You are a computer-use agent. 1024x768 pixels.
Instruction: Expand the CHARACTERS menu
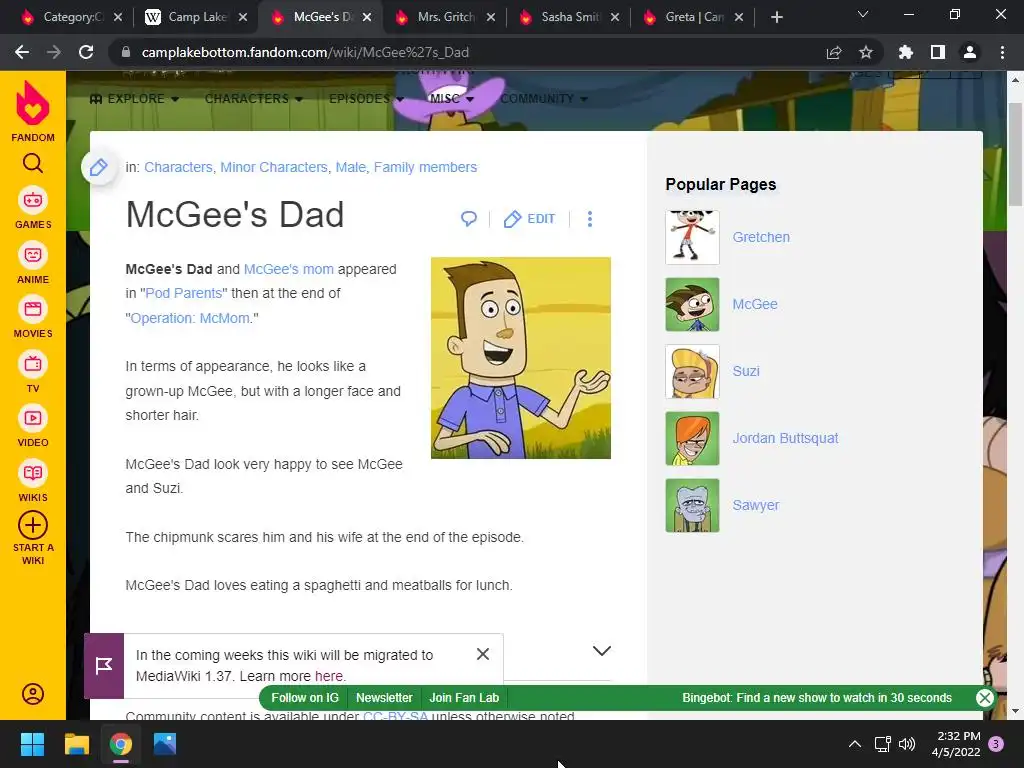point(253,99)
